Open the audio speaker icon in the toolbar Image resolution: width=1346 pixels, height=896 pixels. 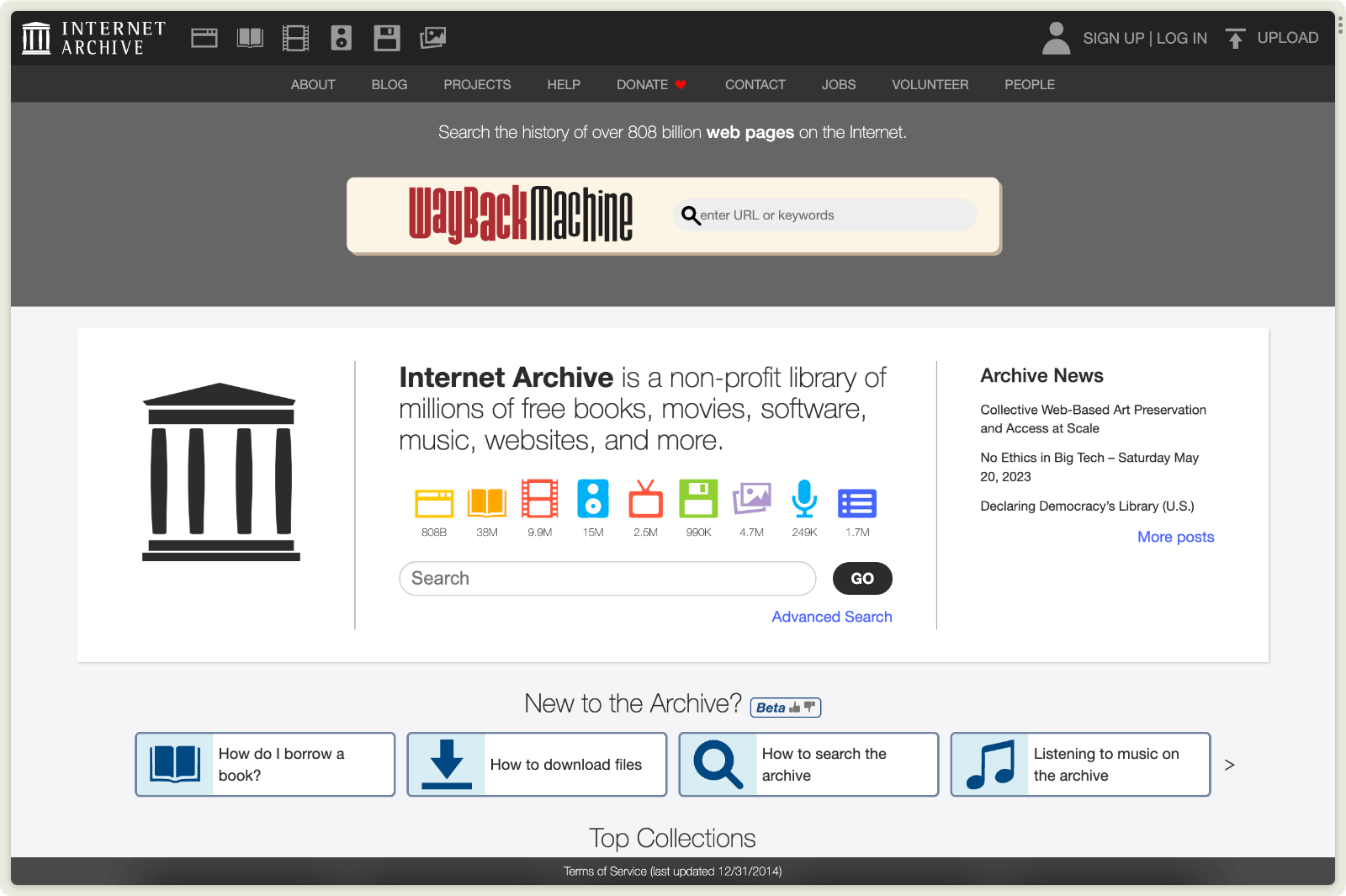pos(341,37)
